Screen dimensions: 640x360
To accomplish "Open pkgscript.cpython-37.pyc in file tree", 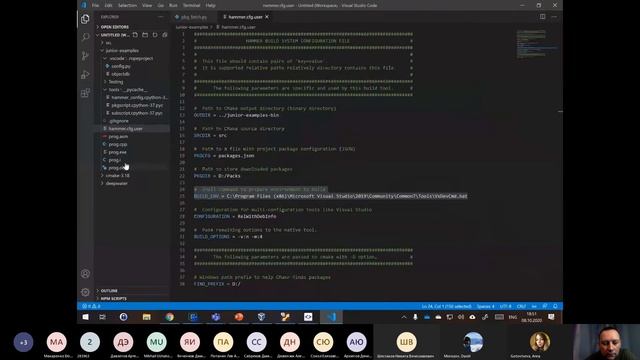I will (137, 105).
